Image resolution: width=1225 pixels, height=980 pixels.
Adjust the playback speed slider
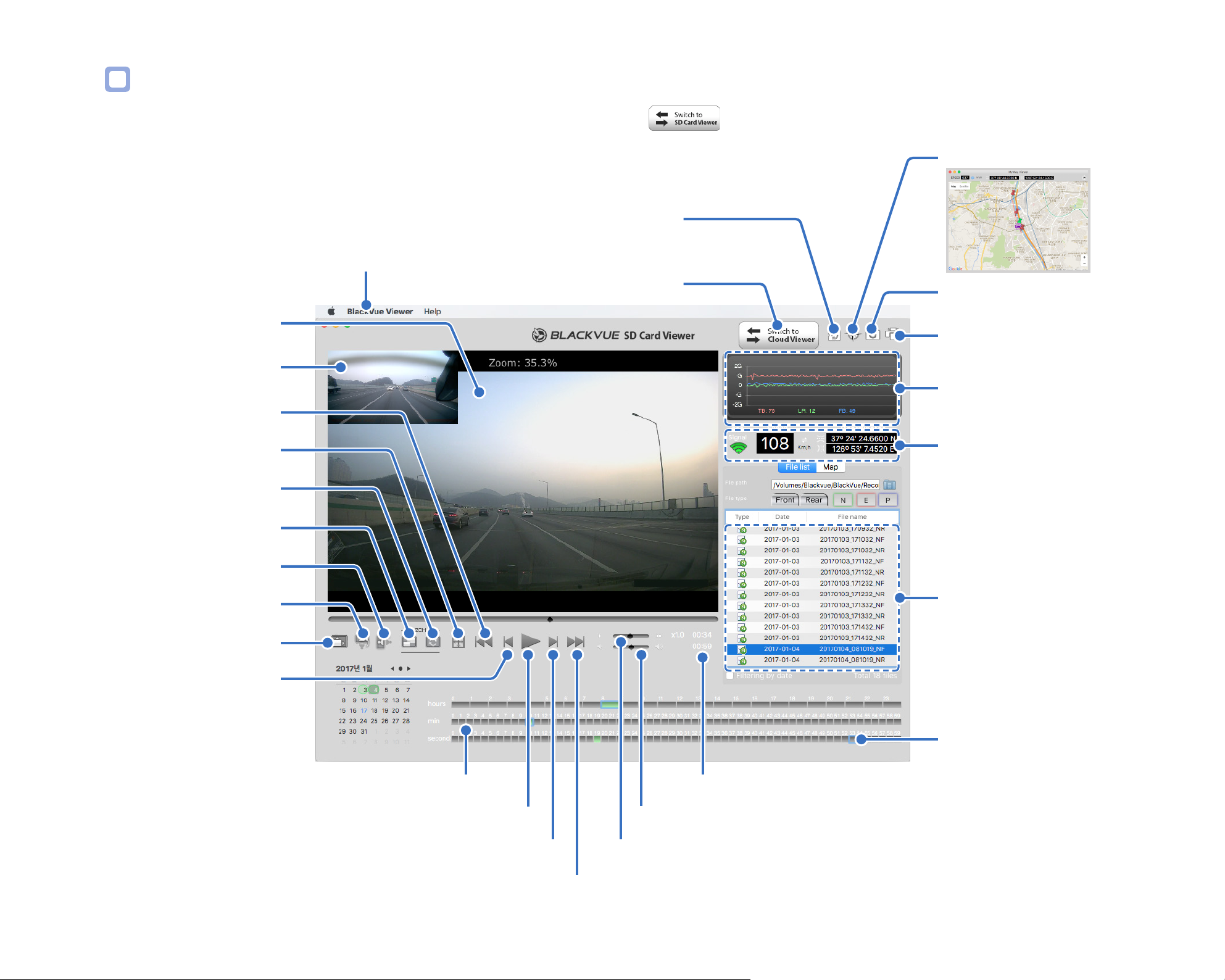(x=631, y=636)
